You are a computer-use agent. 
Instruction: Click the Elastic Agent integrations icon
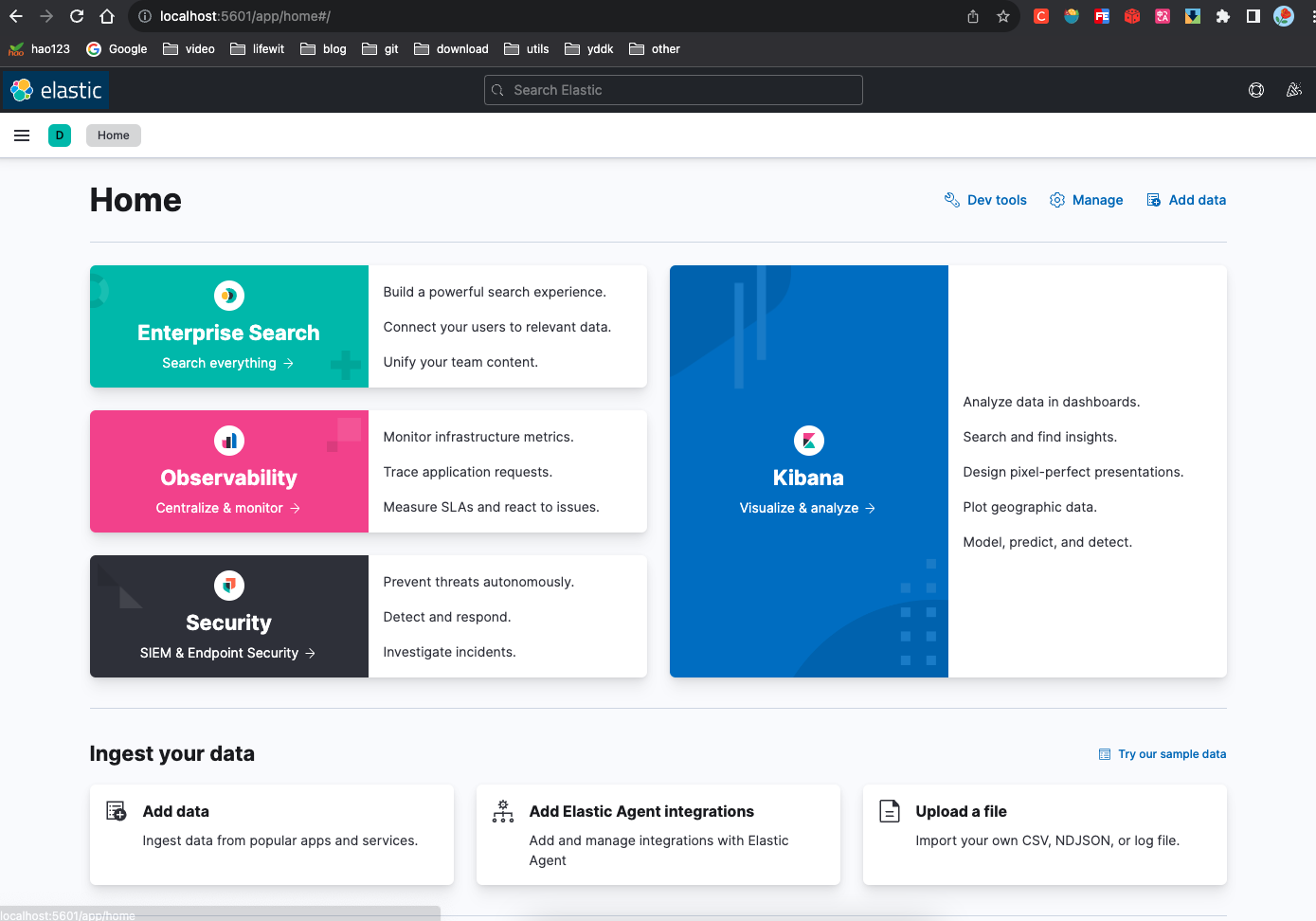pyautogui.click(x=503, y=811)
